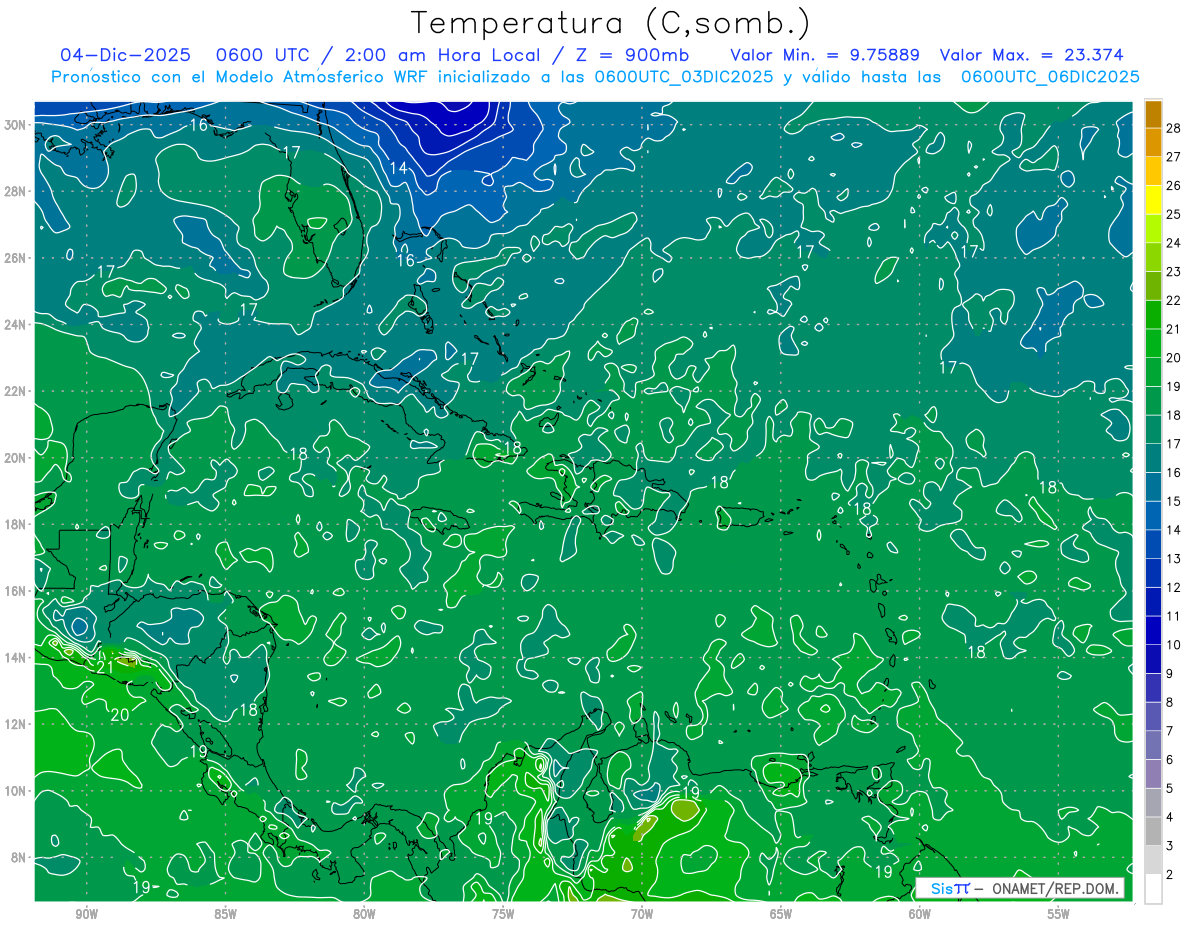The height and width of the screenshot is (927, 1200).
Task: Click the 'SisTT - ONAMET/REP.DOM.' credit label
Action: 1020,888
